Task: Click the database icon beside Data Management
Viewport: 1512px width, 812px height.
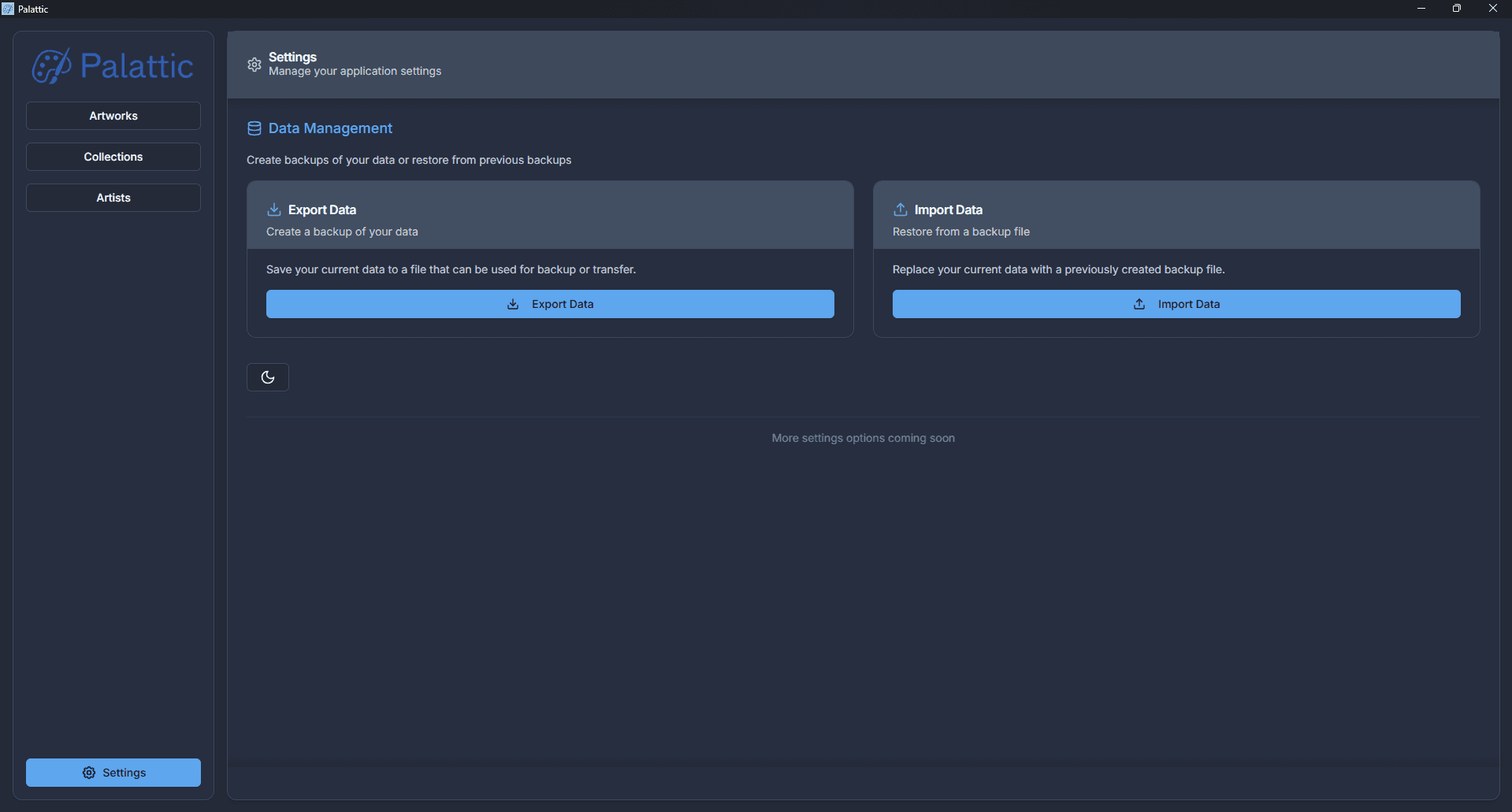Action: click(x=254, y=128)
